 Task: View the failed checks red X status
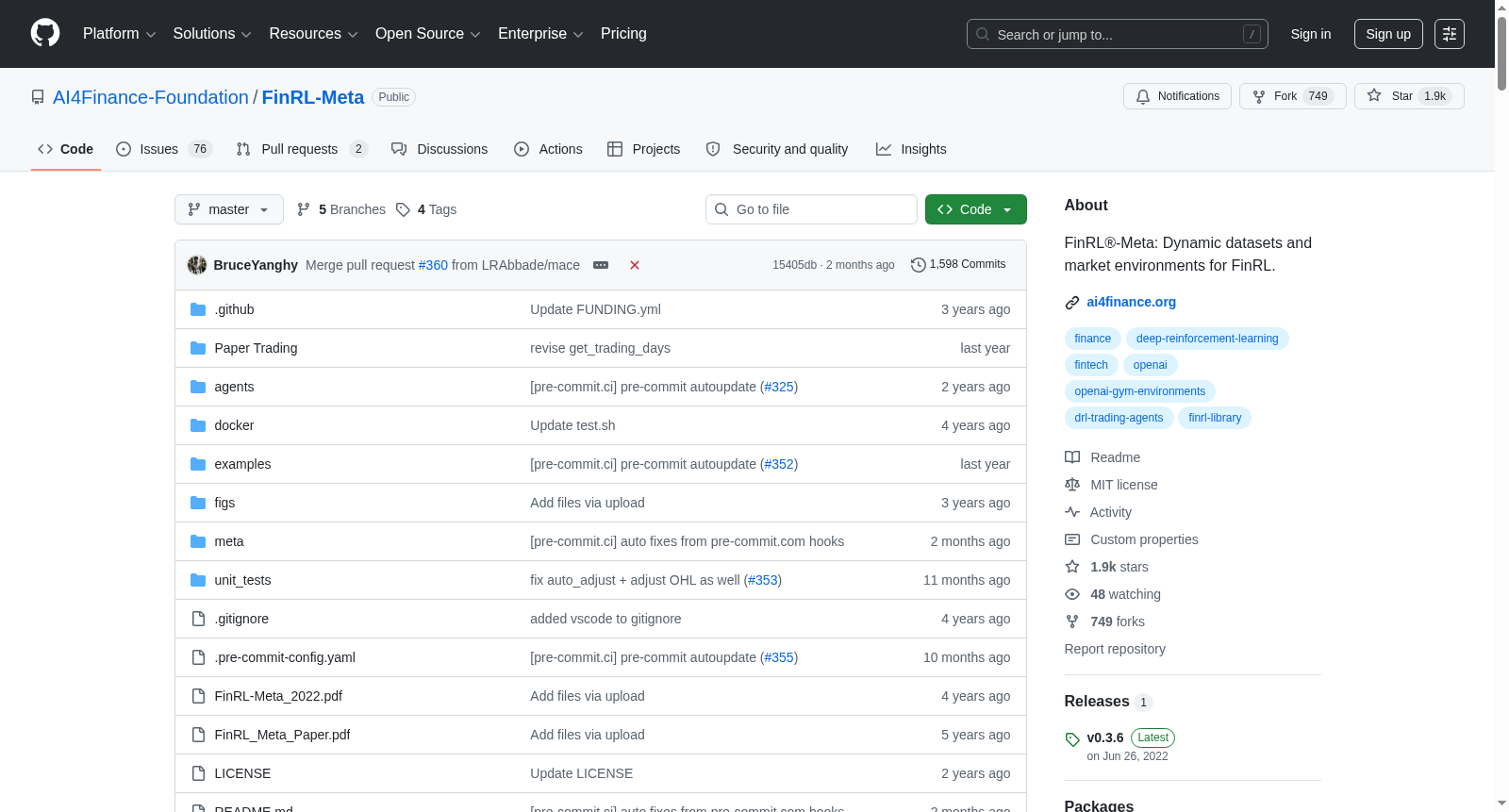(x=635, y=265)
